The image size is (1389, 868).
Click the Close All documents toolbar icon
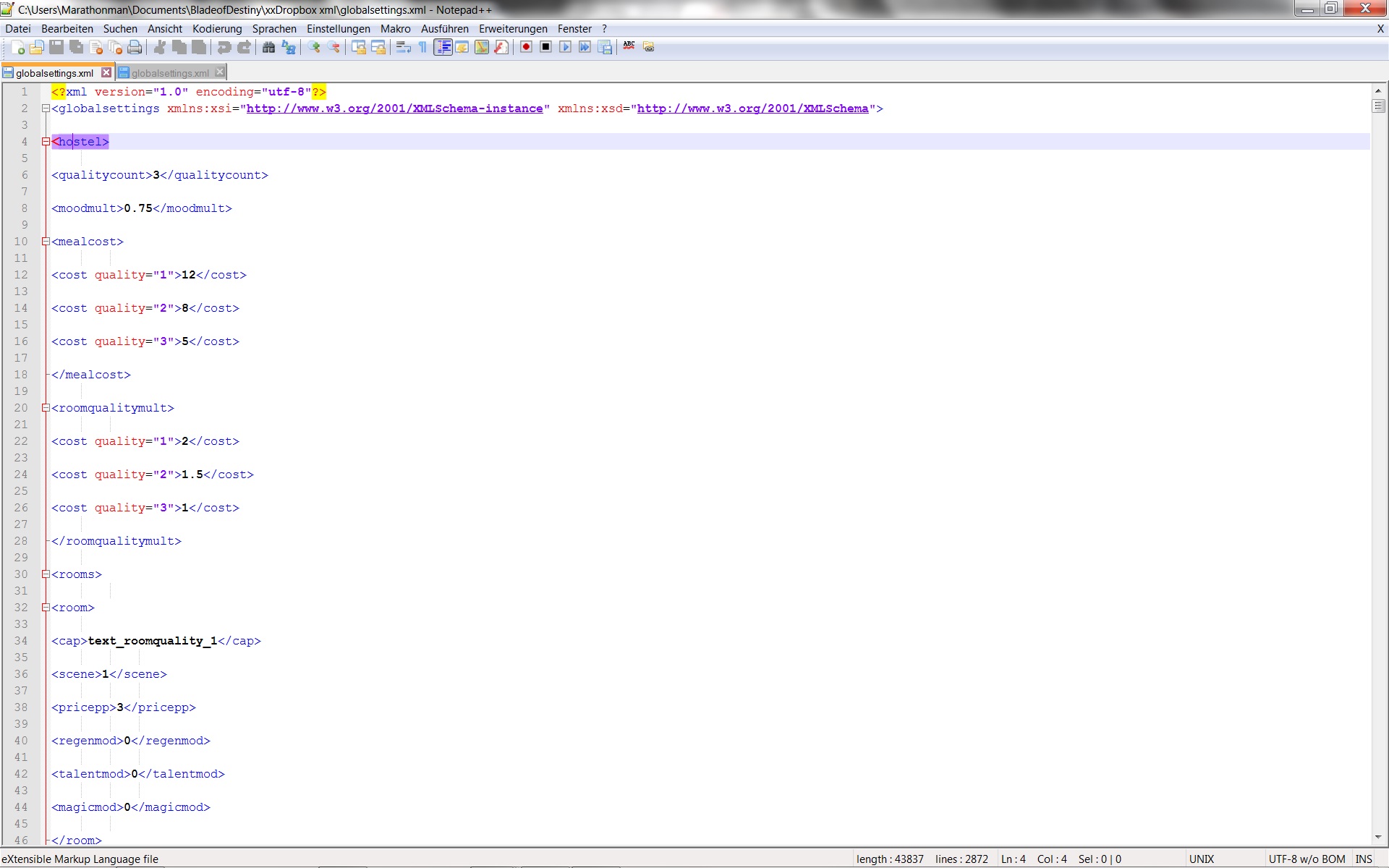pyautogui.click(x=115, y=48)
